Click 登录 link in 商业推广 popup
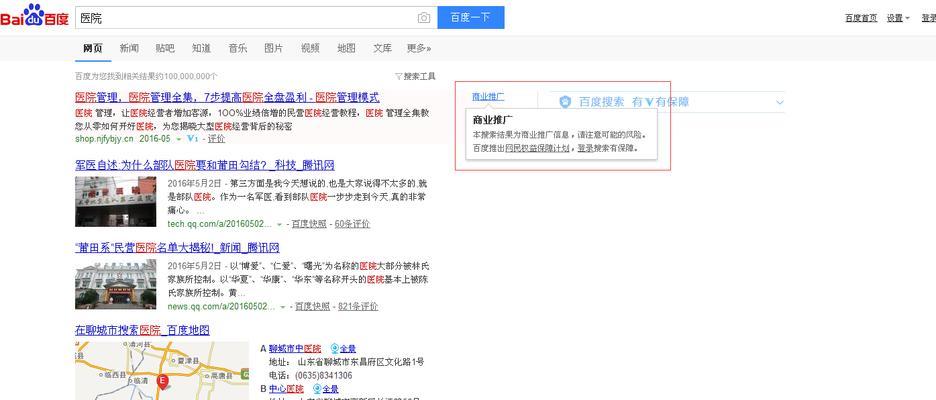The height and width of the screenshot is (400, 936). pyautogui.click(x=584, y=148)
